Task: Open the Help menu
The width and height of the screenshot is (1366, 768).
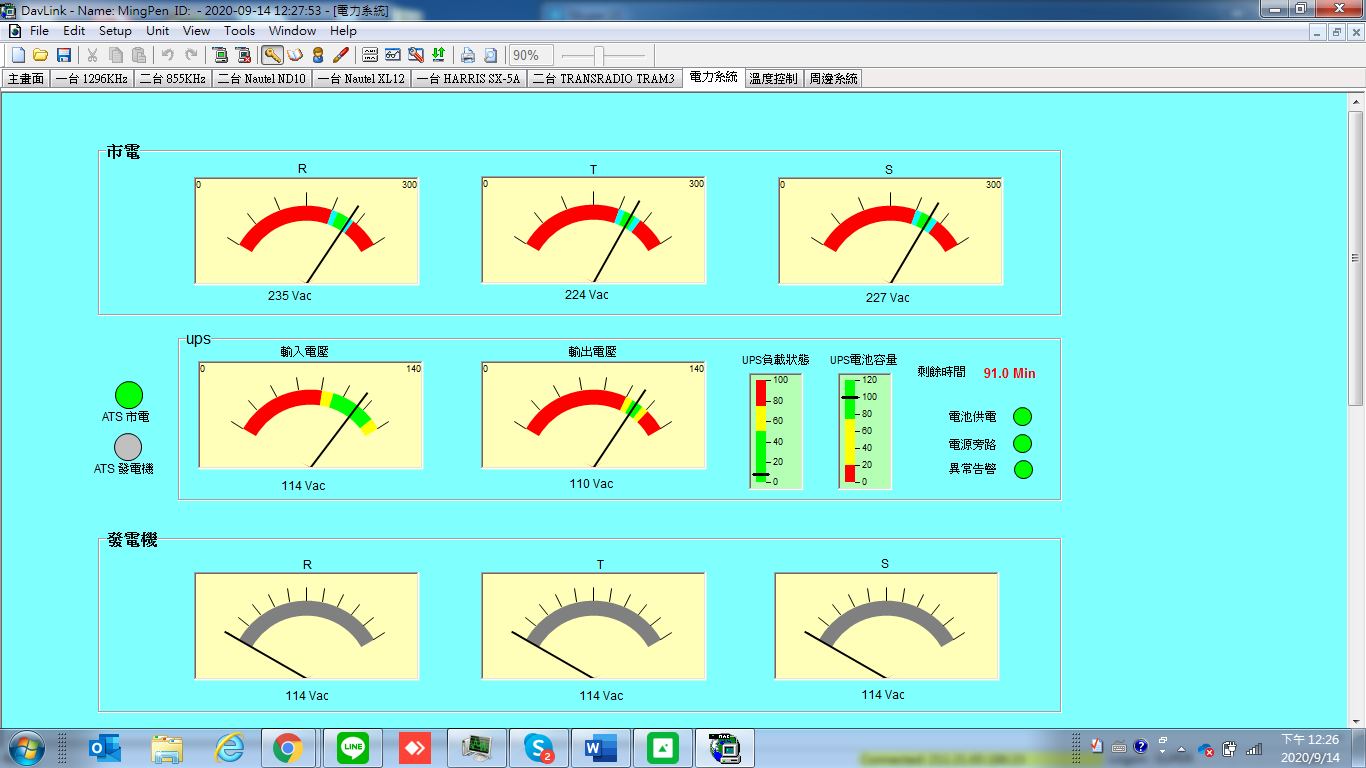Action: tap(343, 31)
